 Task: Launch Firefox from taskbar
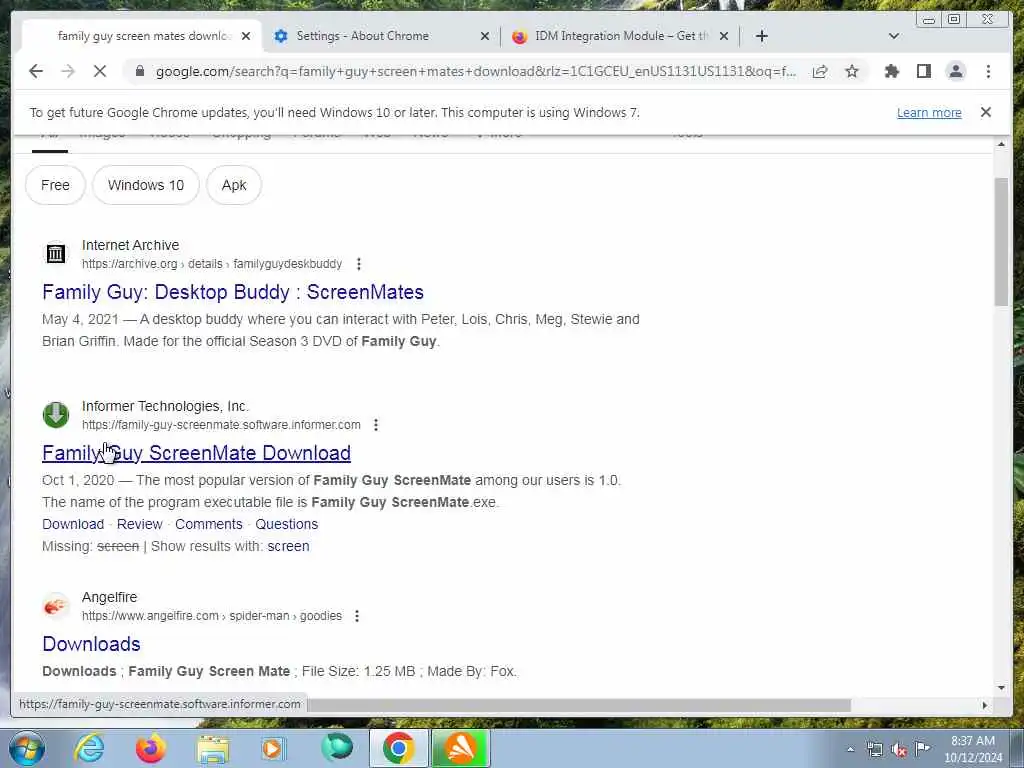150,748
